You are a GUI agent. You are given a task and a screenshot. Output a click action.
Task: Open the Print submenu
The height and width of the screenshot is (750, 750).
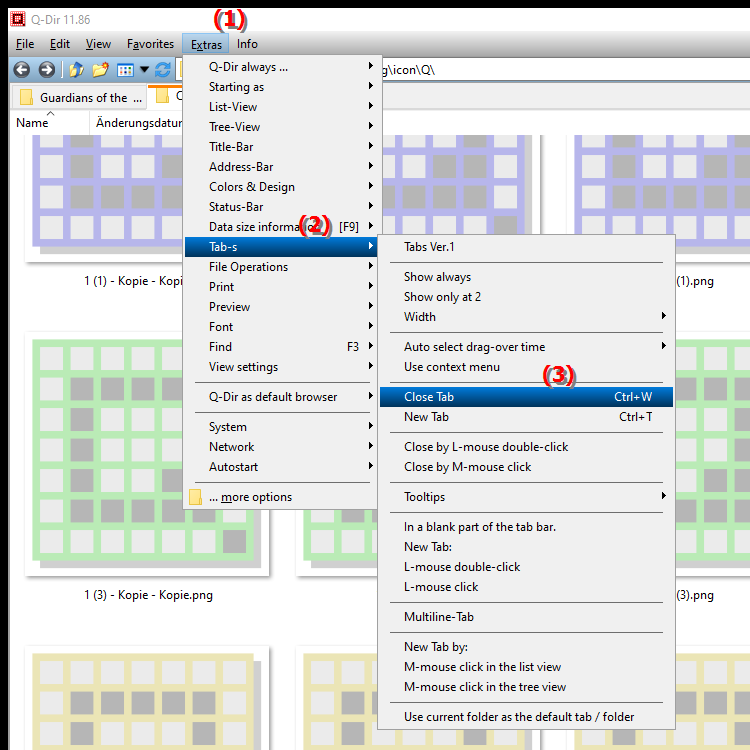281,287
